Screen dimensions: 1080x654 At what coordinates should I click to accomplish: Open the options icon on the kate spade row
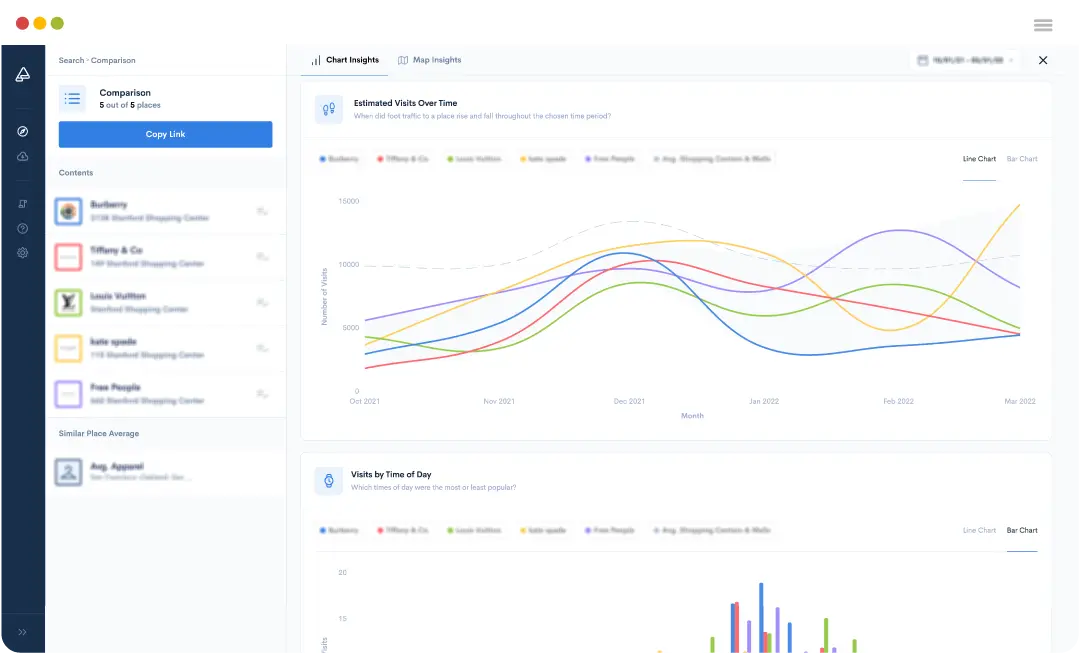point(262,348)
